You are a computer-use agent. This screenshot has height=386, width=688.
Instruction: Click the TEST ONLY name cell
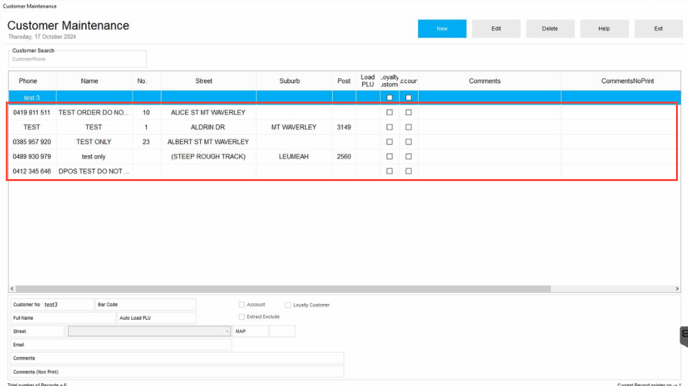tap(93, 142)
